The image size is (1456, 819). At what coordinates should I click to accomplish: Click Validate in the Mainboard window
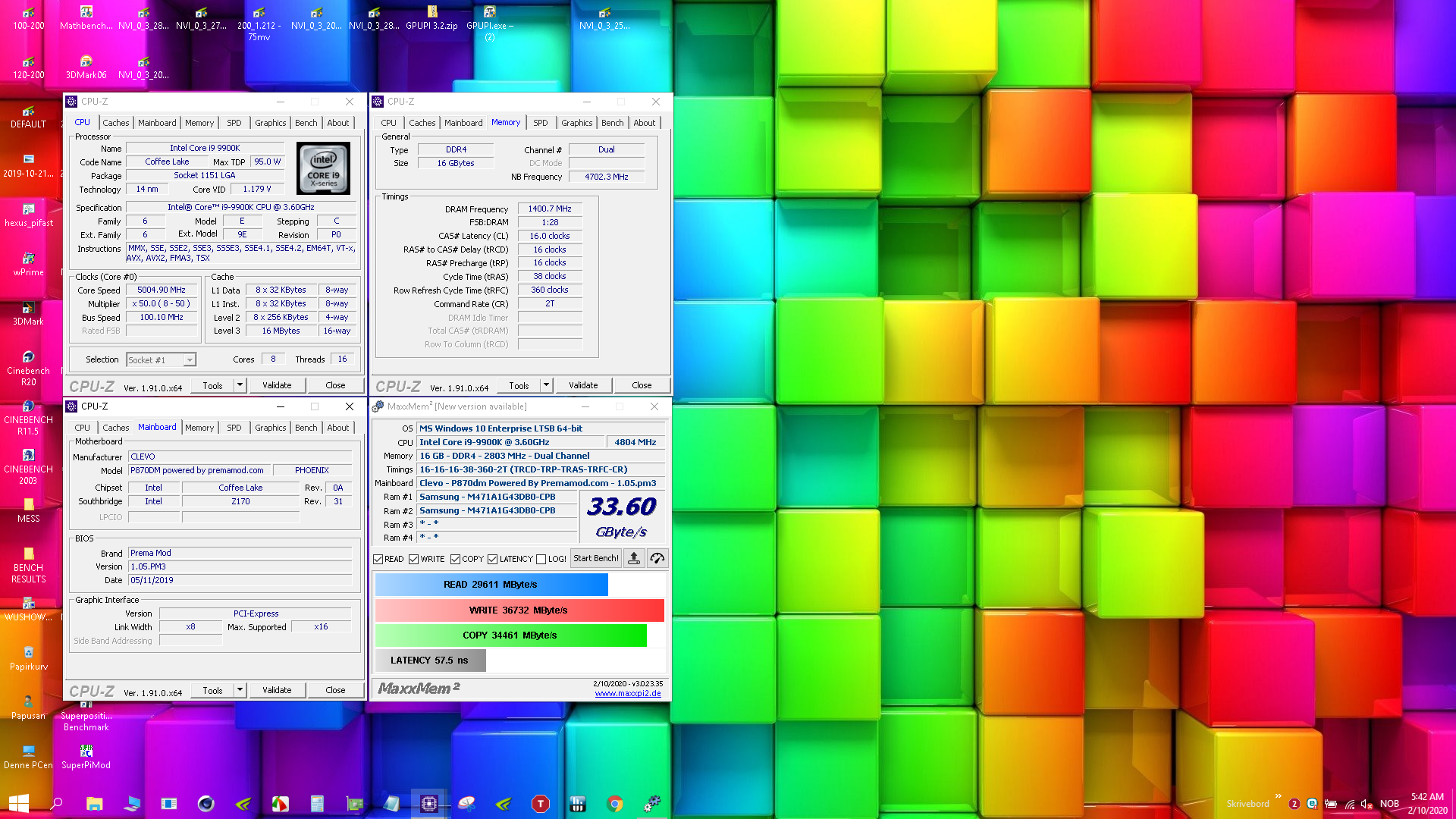277,690
